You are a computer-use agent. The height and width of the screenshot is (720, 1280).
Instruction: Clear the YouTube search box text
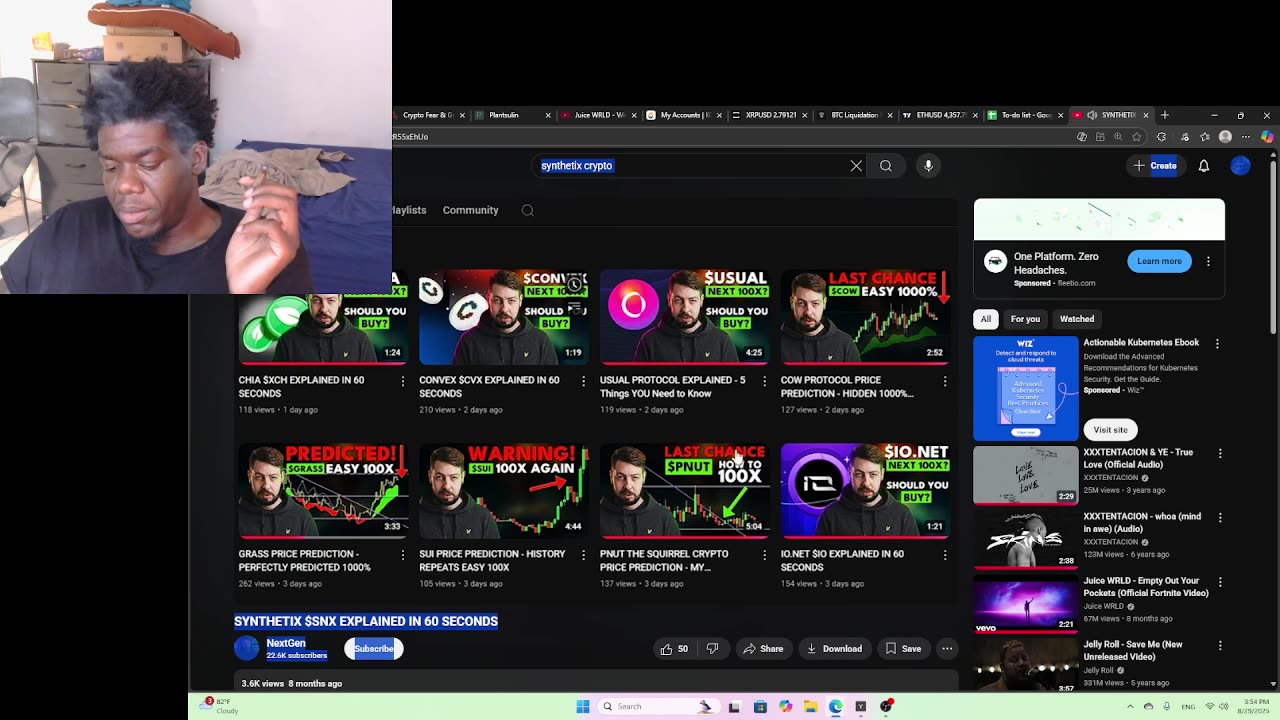pos(856,166)
